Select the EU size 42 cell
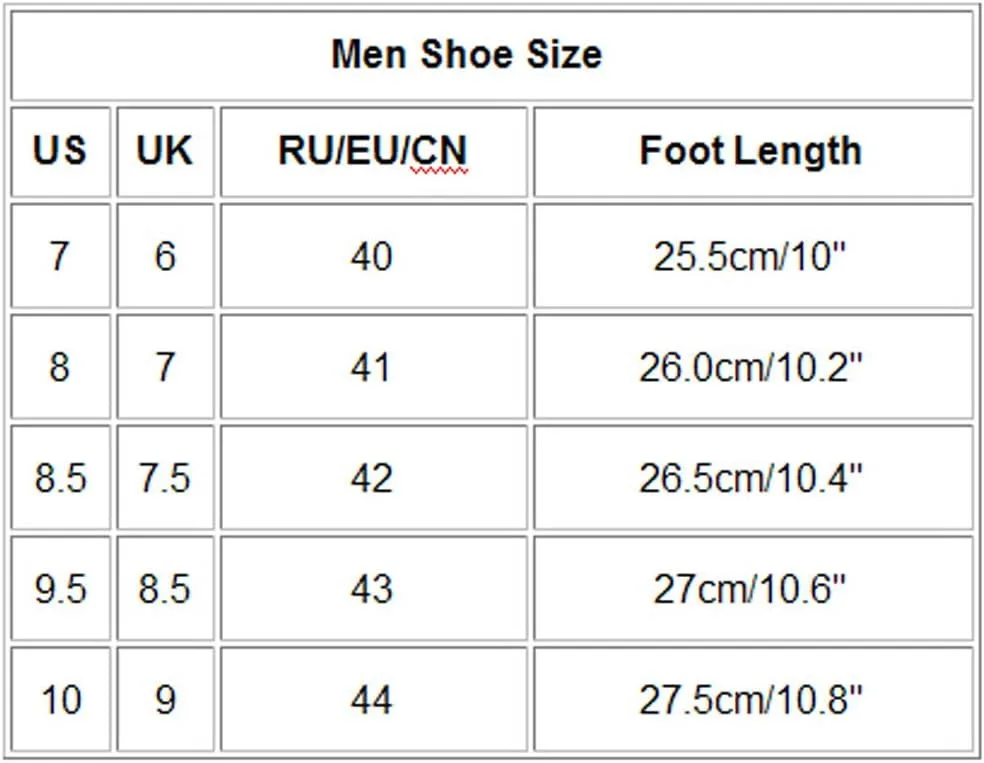The image size is (984, 763). click(373, 478)
